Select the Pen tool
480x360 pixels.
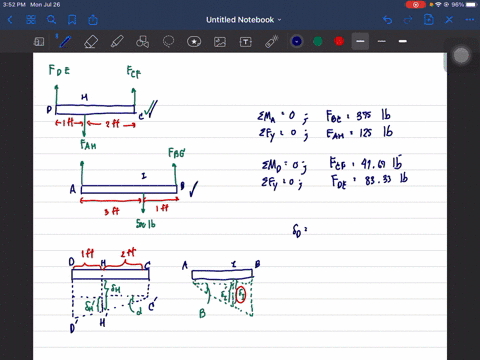pos(65,42)
